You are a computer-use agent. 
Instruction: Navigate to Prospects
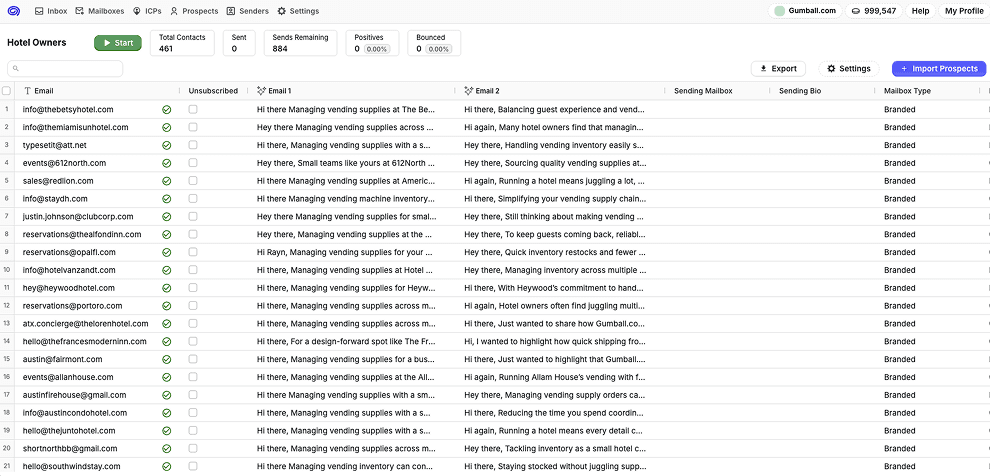coord(194,11)
